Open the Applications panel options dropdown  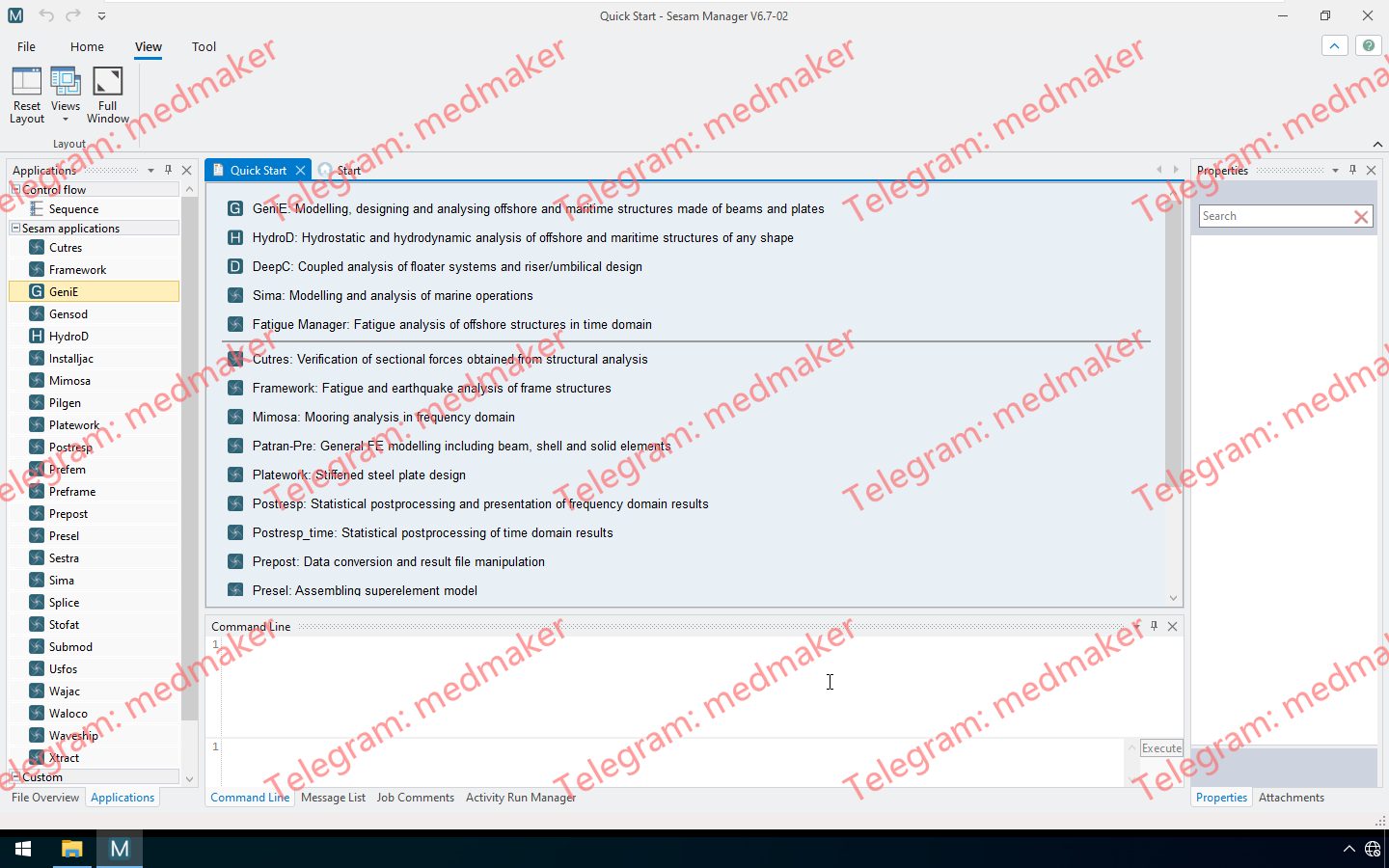(x=150, y=171)
